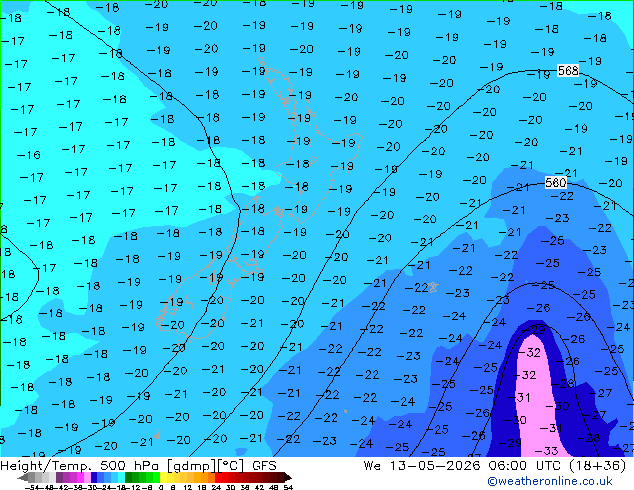
Task: Click the right arrow of the color scale
Action: [x=288, y=477]
